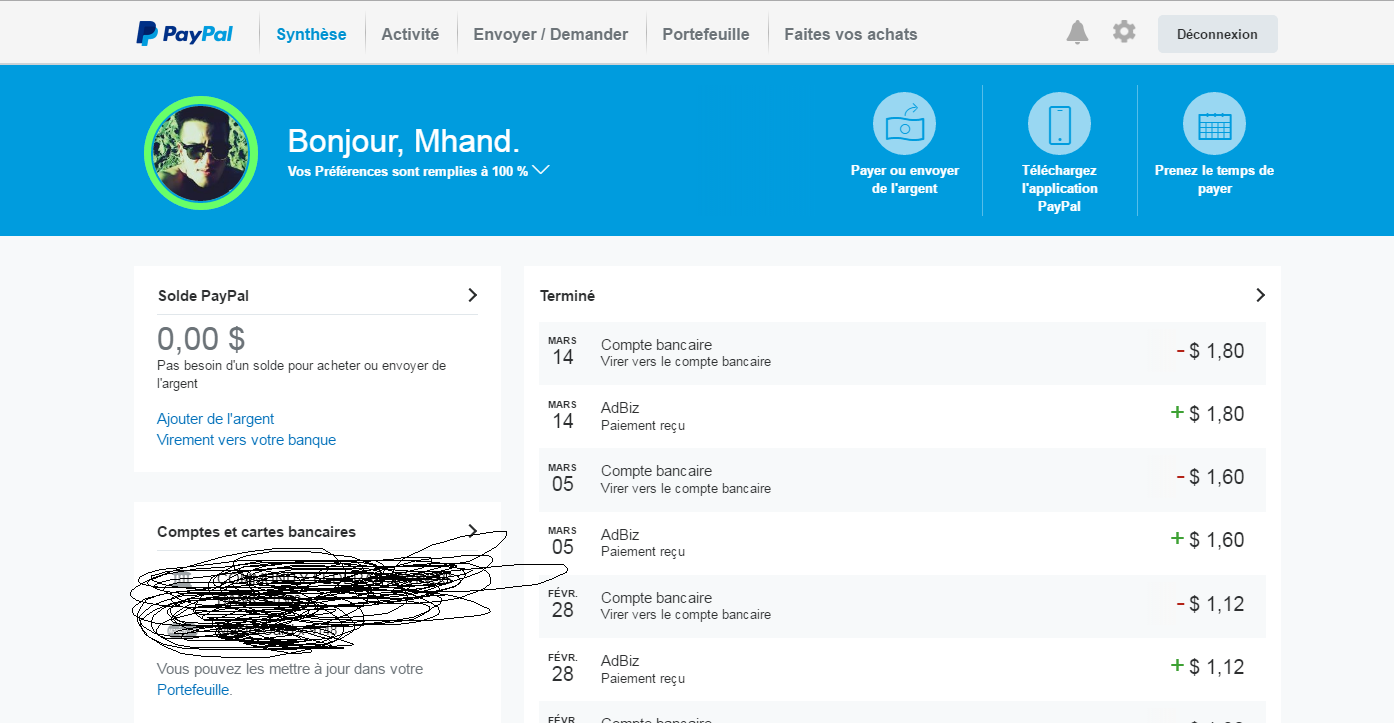Open Faites vos achats
The height and width of the screenshot is (723, 1394).
click(x=851, y=34)
